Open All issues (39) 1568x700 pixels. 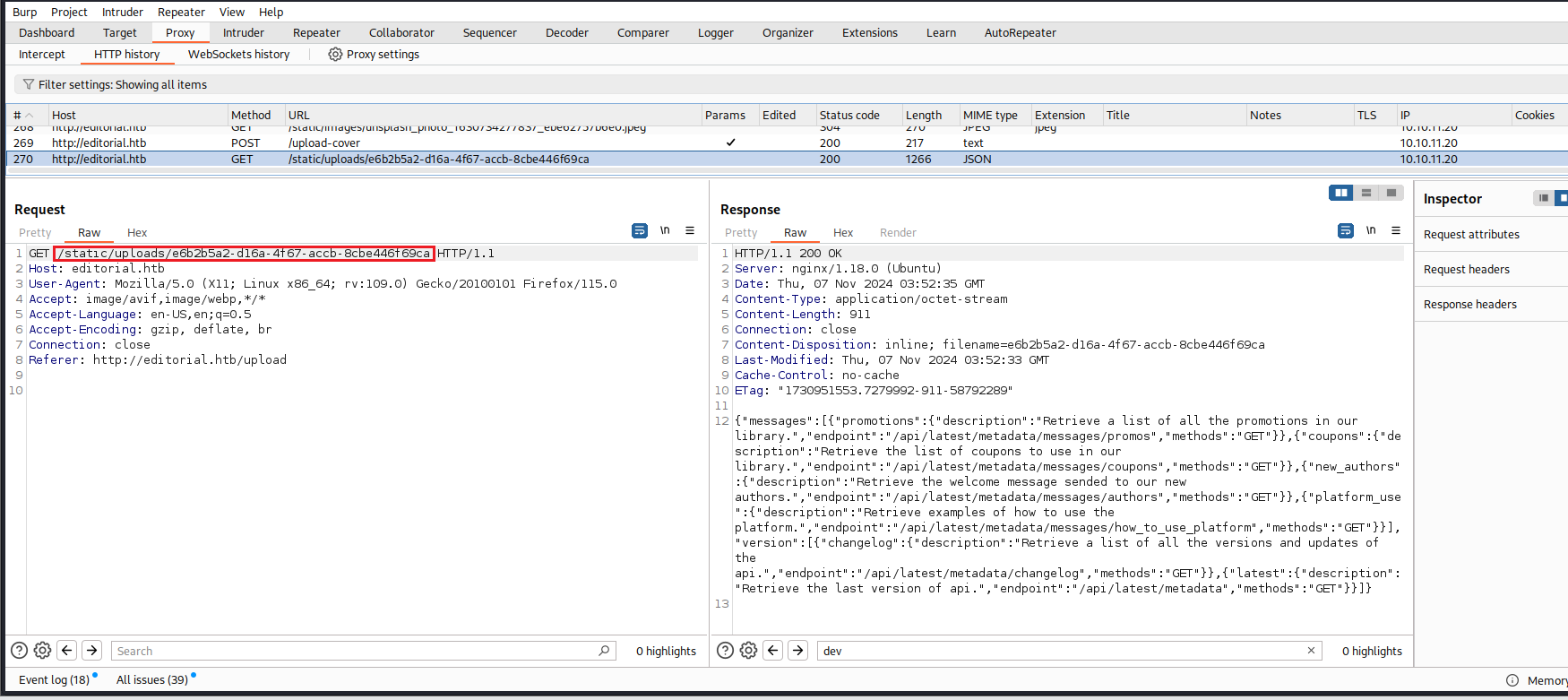152,679
